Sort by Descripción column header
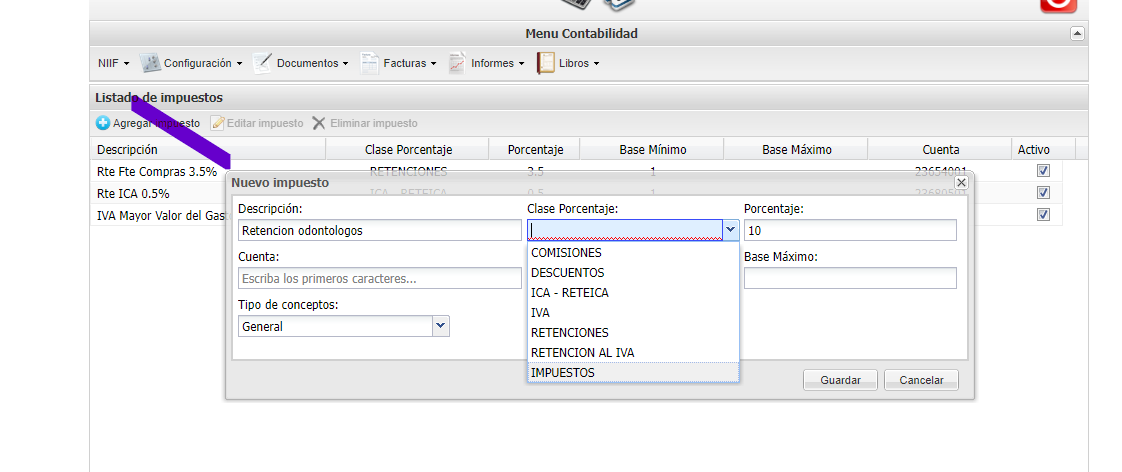Image resolution: width=1122 pixels, height=472 pixels. point(208,149)
